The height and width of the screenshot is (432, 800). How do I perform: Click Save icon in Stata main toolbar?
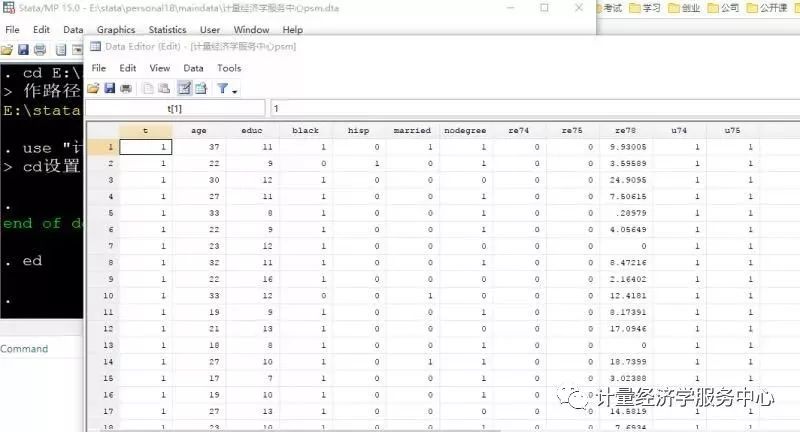23,49
